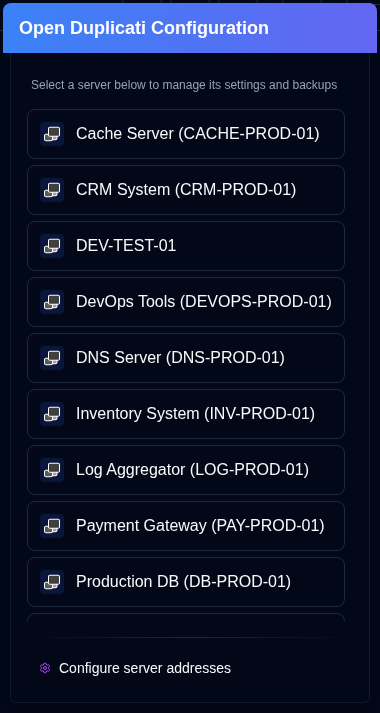Click the server icon beside DevOps Tools
Image resolution: width=380 pixels, height=713 pixels.
pyautogui.click(x=52, y=301)
